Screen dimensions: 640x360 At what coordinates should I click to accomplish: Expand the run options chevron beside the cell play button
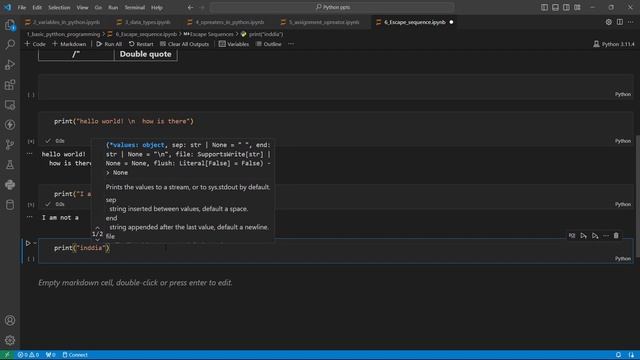[x=35, y=243]
